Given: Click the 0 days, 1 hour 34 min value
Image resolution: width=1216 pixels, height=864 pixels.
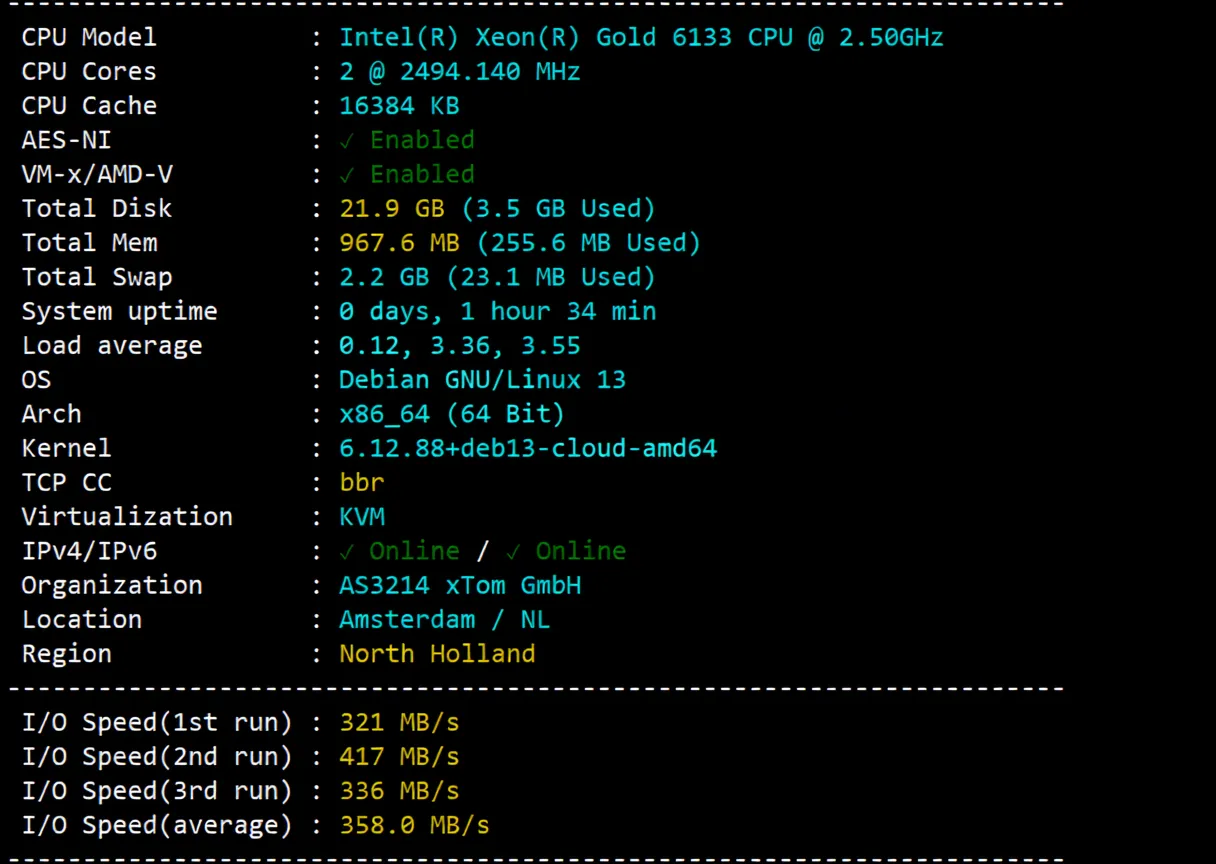Looking at the screenshot, I should pos(497,312).
